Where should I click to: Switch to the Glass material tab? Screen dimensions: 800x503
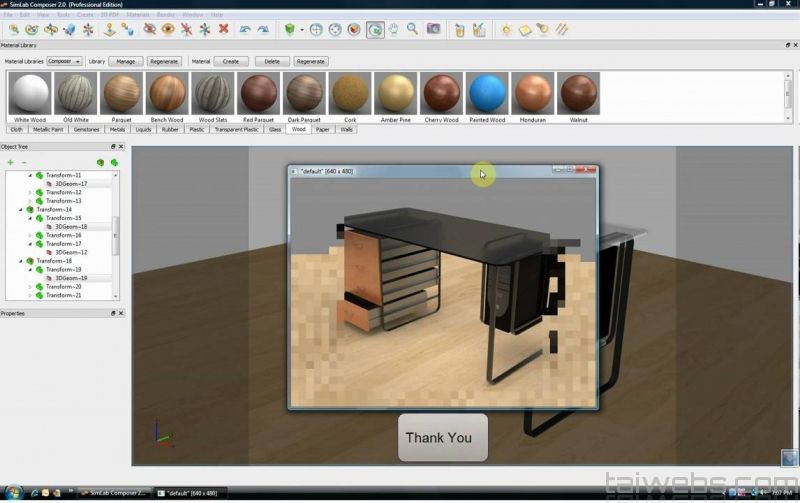point(275,129)
